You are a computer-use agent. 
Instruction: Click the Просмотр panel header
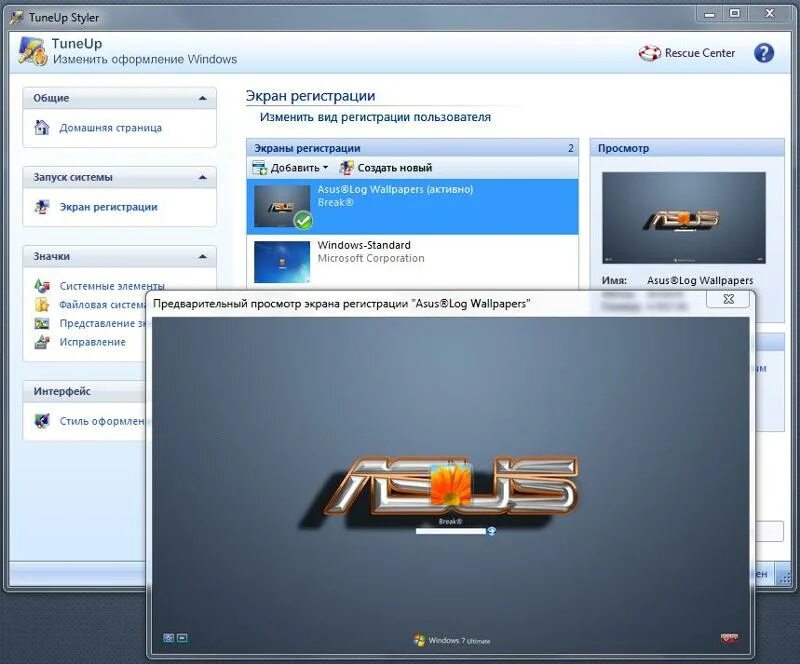click(x=687, y=148)
